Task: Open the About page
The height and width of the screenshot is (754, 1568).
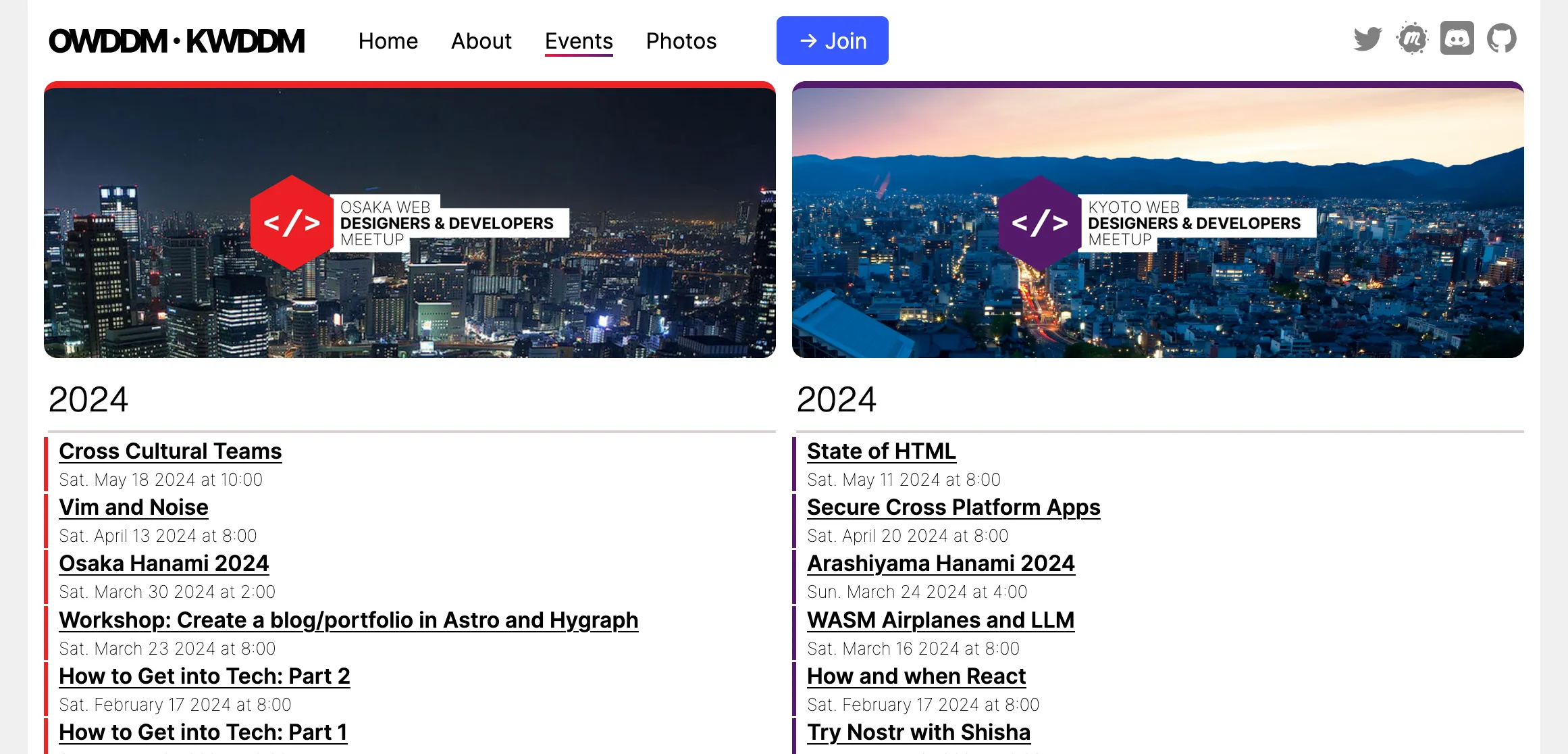Action: pos(481,41)
